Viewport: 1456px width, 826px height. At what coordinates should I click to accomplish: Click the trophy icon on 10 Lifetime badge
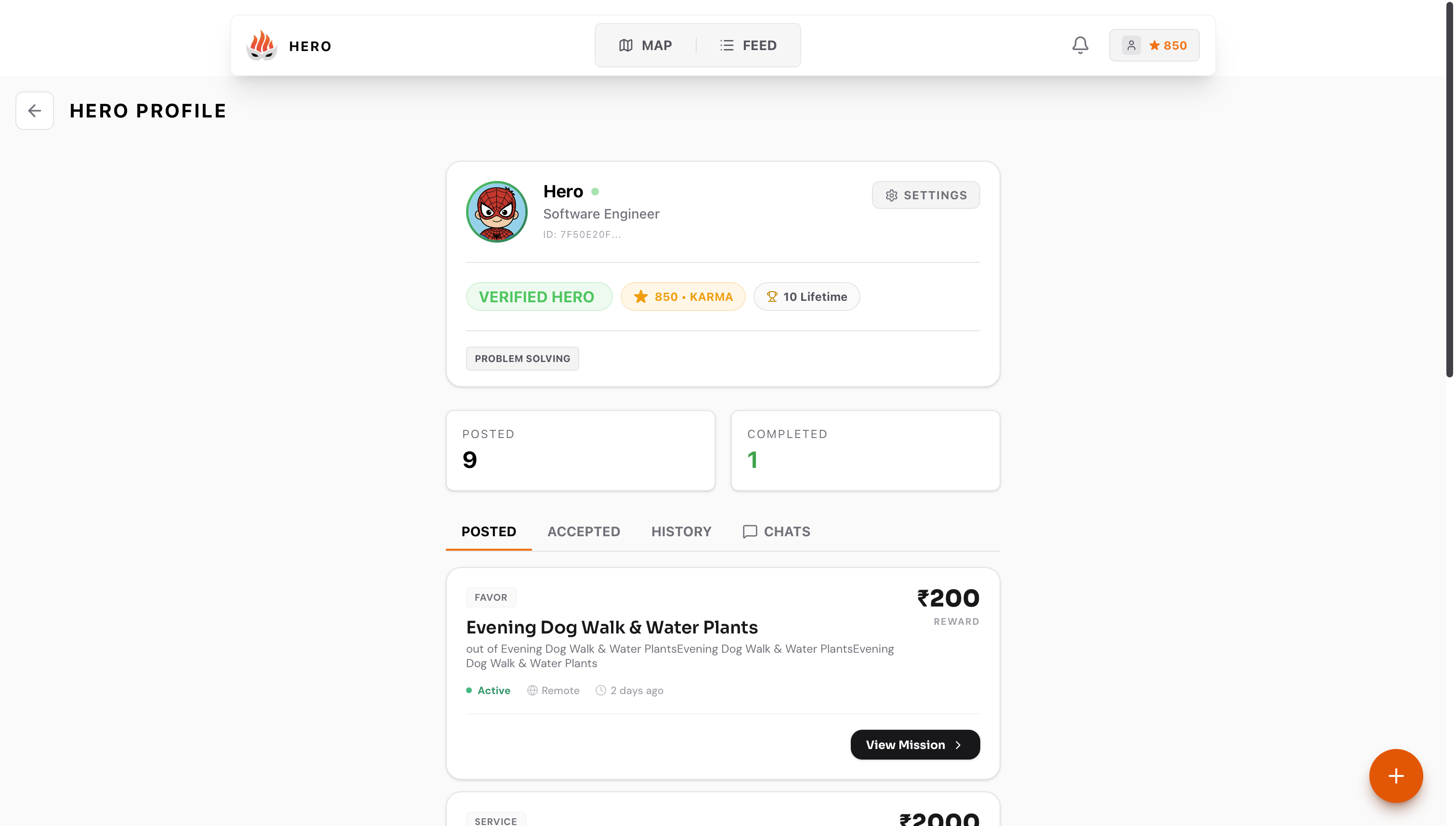point(772,296)
